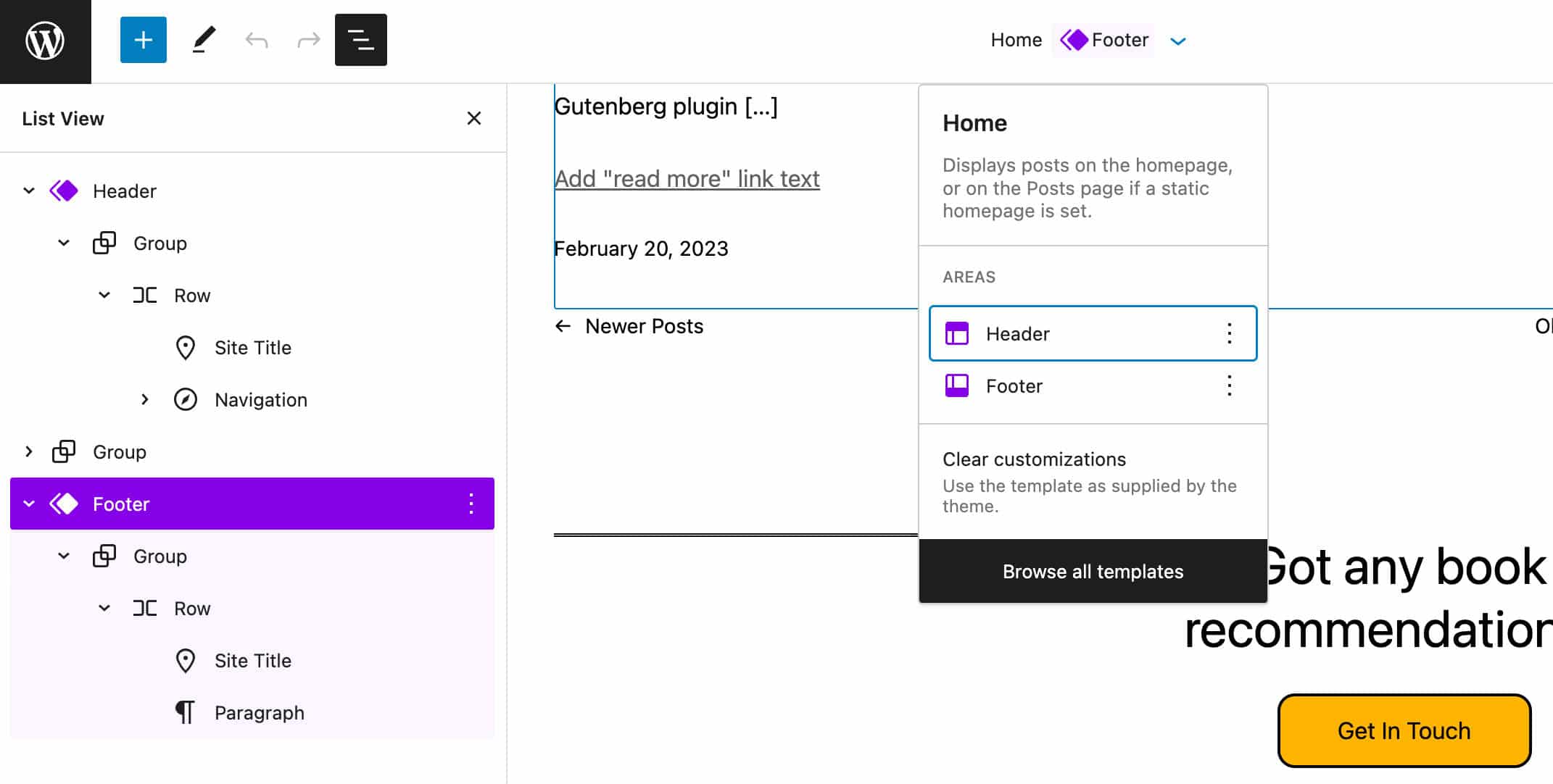Screen dimensions: 1553x784
Task: Click Clear customizations option
Action: point(1034,458)
